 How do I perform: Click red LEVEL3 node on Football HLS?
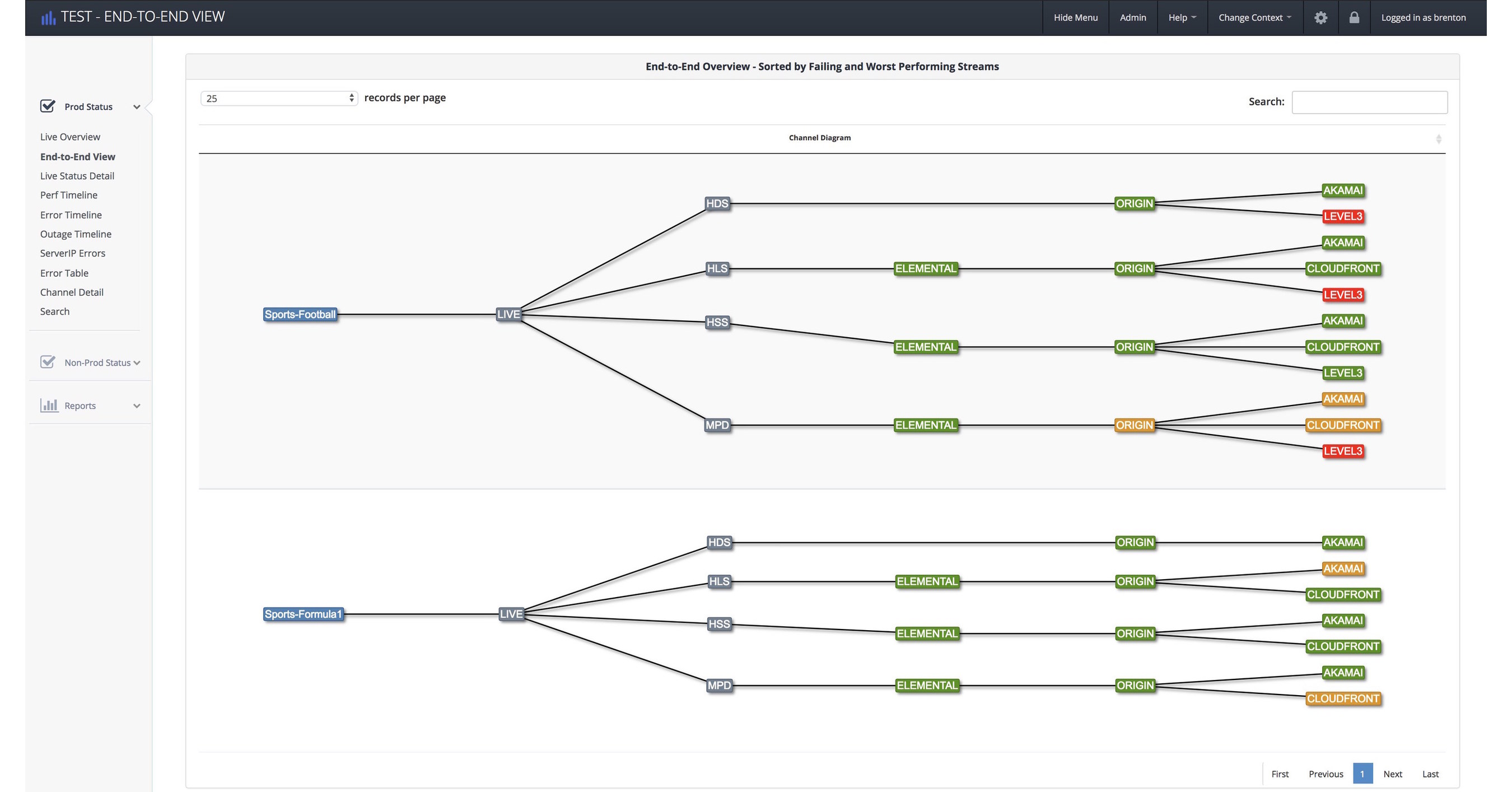1343,295
